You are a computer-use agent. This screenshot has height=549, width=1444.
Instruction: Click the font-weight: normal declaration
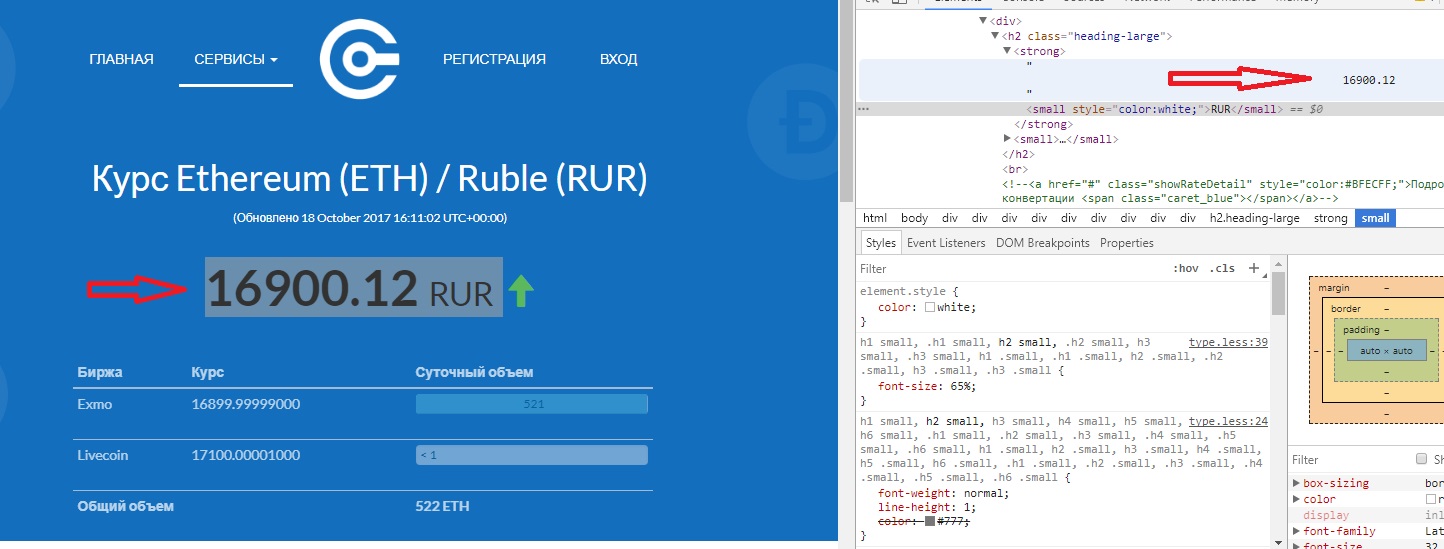(x=944, y=493)
